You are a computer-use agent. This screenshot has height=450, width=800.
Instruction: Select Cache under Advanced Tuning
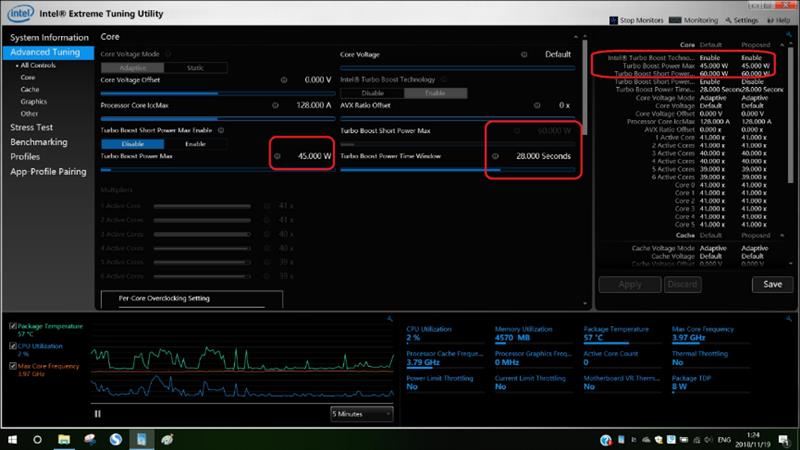click(30, 89)
